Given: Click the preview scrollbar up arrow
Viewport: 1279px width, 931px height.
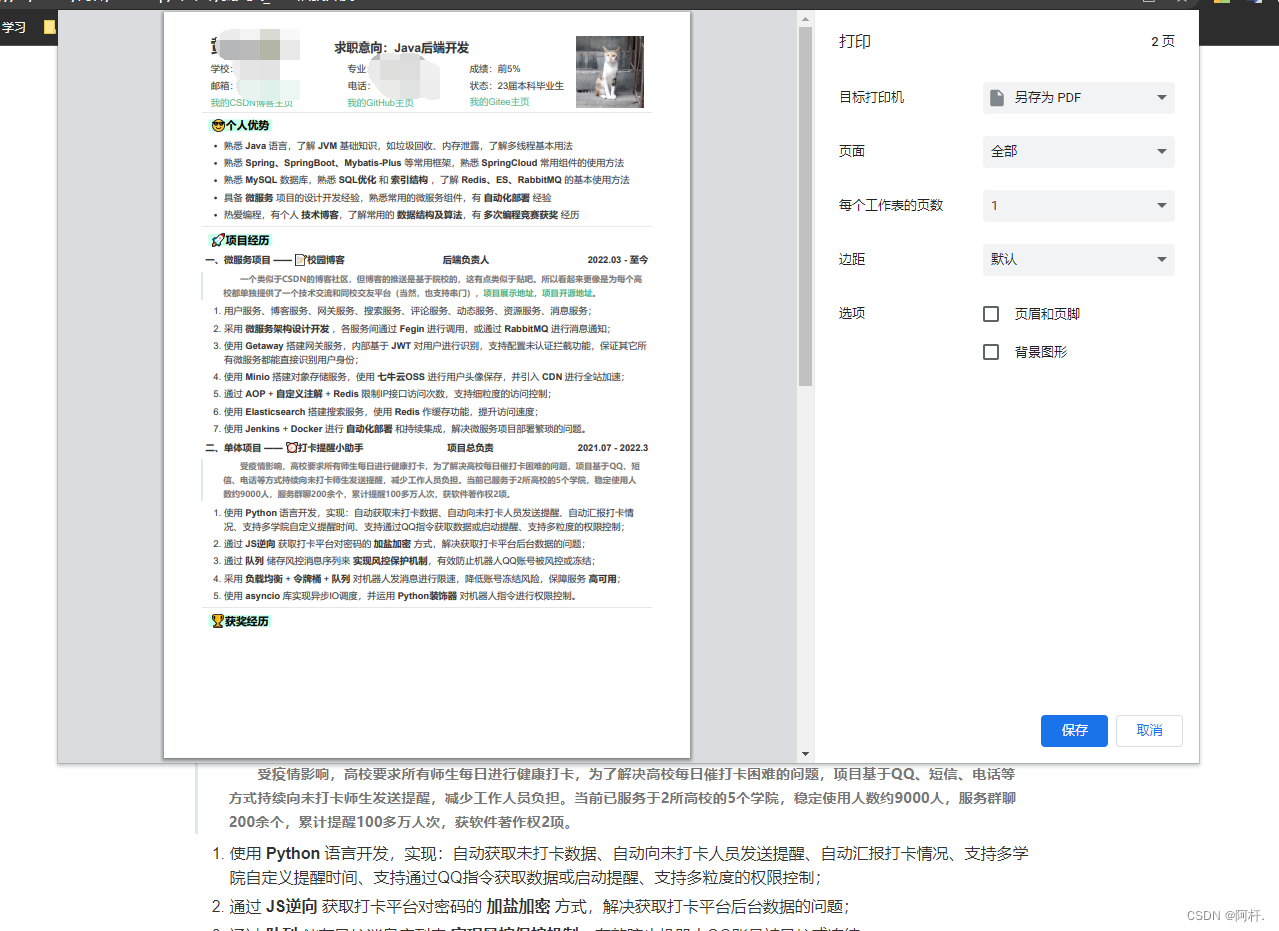Looking at the screenshot, I should (805, 19).
